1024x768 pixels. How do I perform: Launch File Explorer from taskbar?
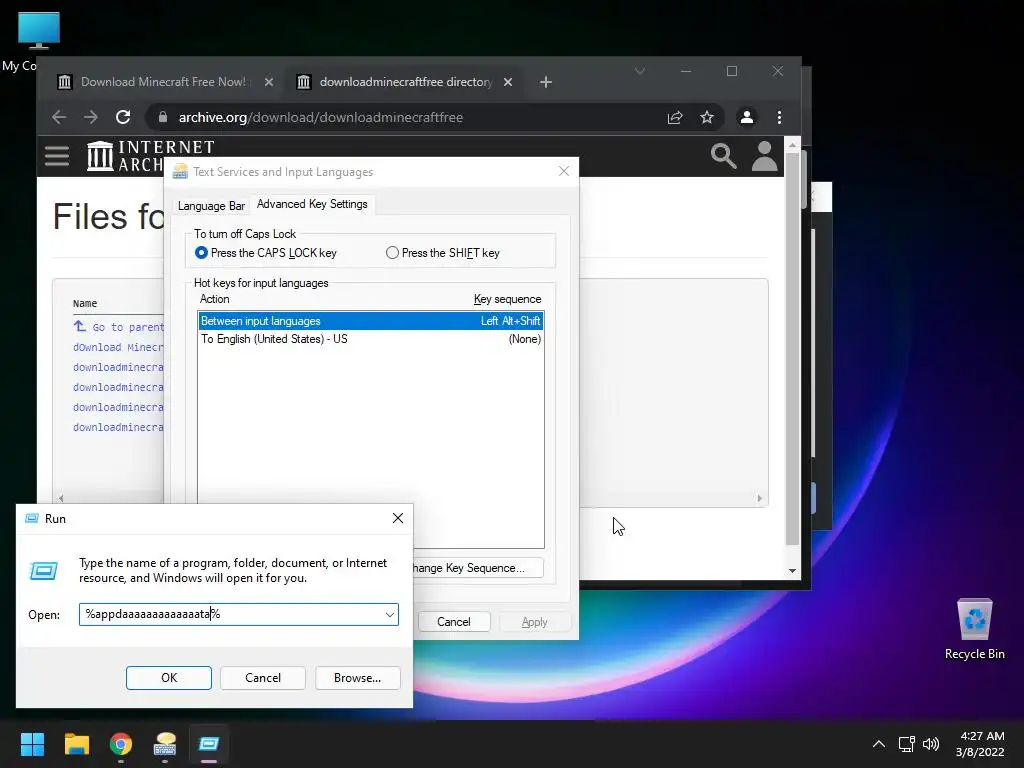[76, 744]
